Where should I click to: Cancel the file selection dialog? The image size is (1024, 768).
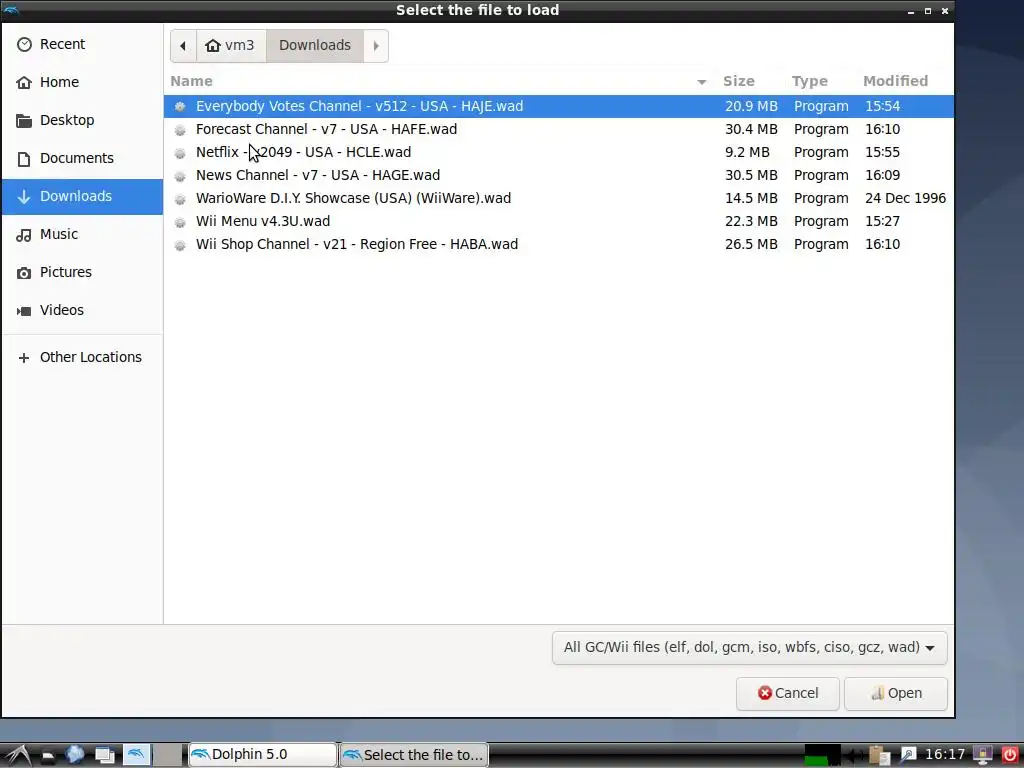[x=788, y=693]
